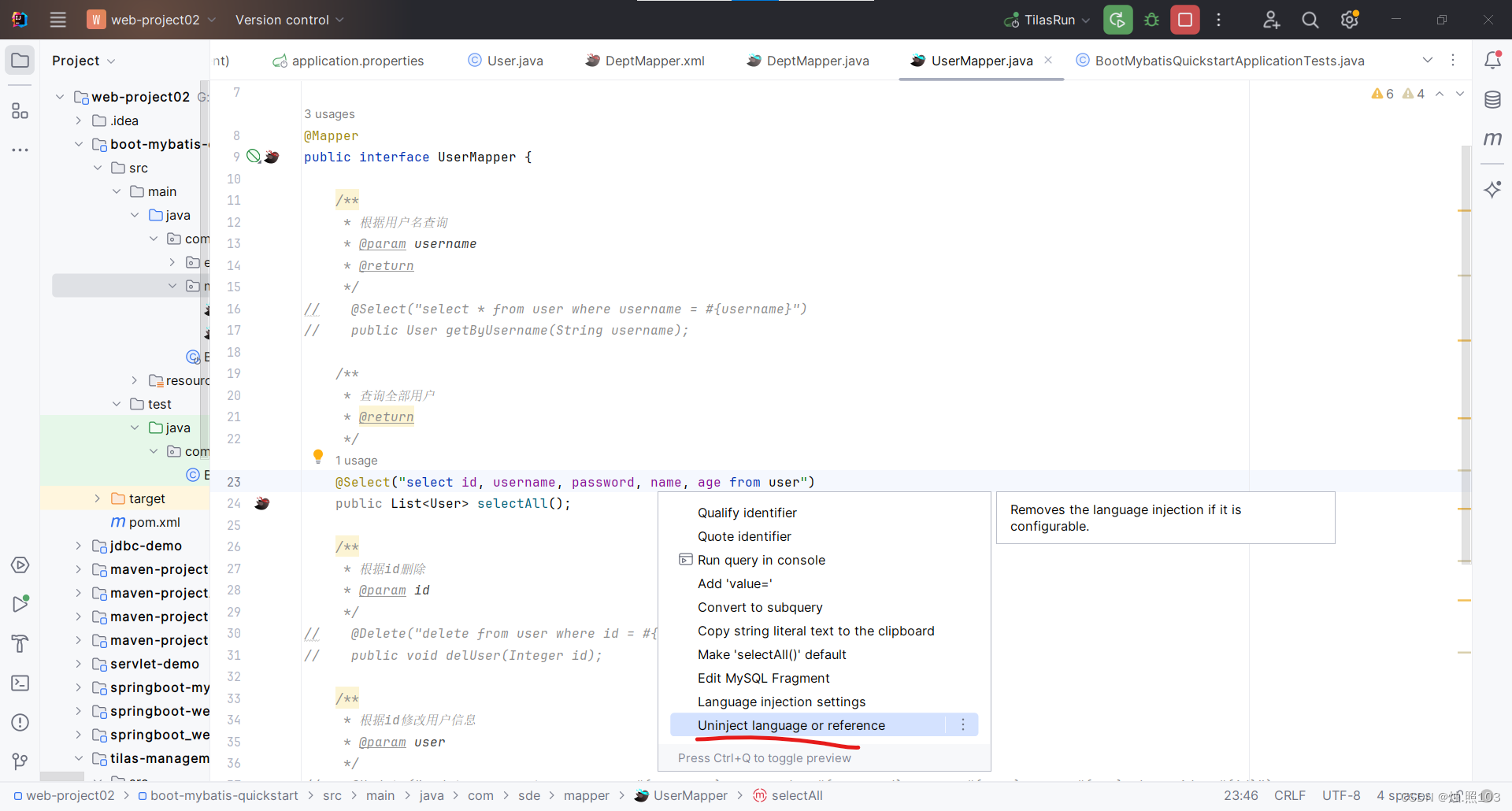Open the Code With Me icon
Image resolution: width=1512 pixels, height=811 pixels.
pos(1271,20)
